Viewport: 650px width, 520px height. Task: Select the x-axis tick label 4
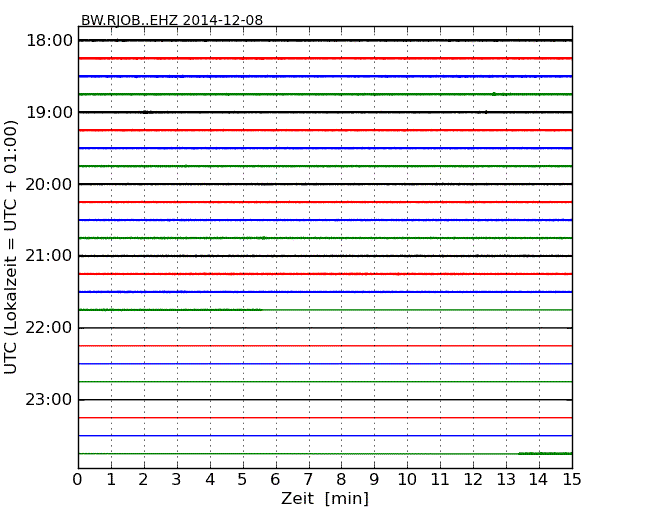[x=210, y=479]
